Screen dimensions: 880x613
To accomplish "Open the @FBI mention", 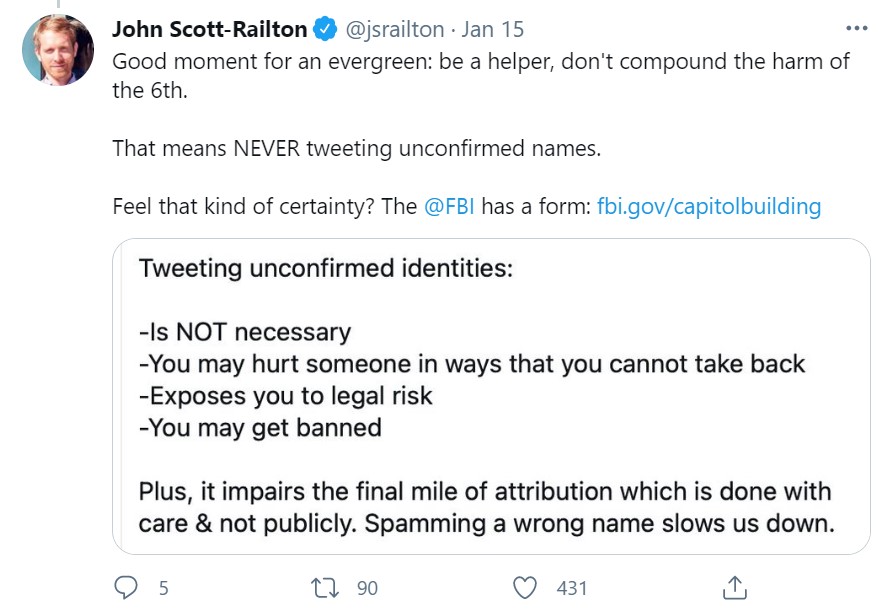I will point(448,207).
